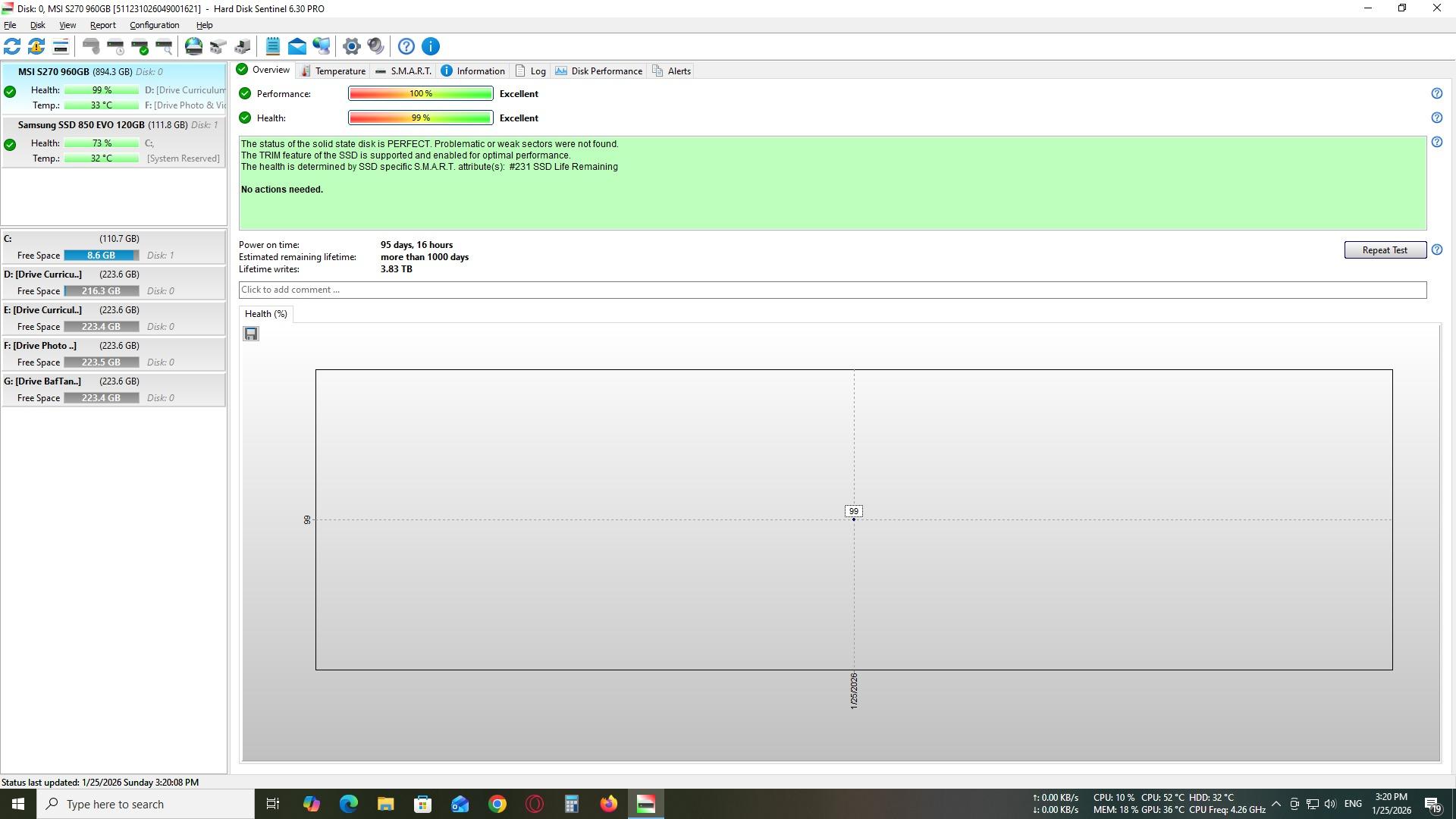Click the blue envelope send-report icon

coord(297,46)
